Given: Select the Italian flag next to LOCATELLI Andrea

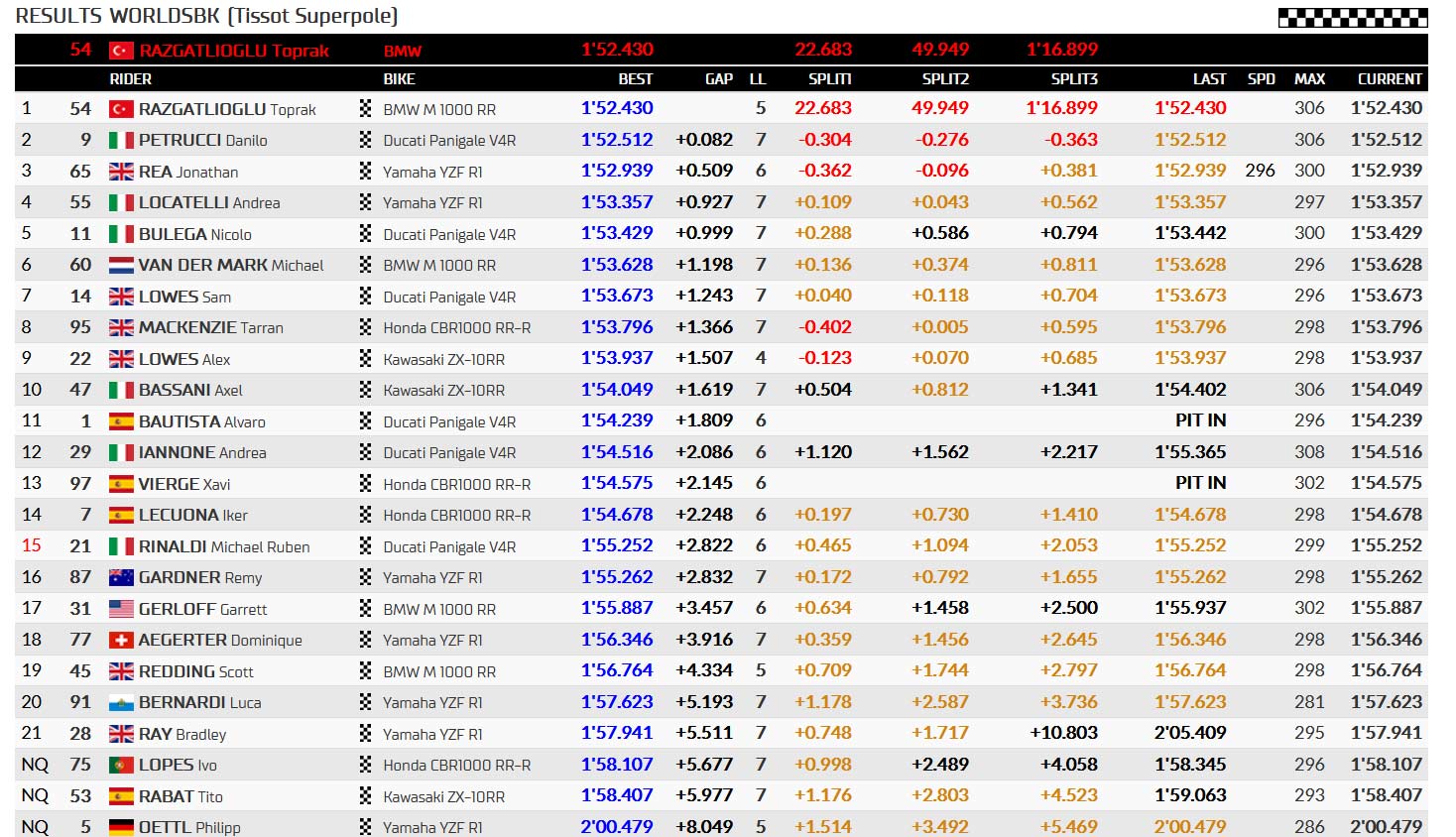Looking at the screenshot, I should tap(121, 203).
